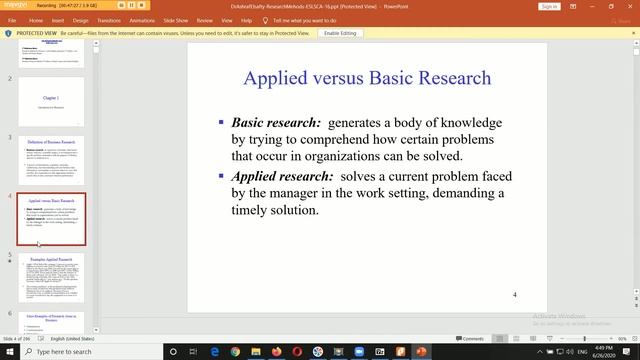
Task: Open the Transitions ribbon tab
Action: click(109, 20)
